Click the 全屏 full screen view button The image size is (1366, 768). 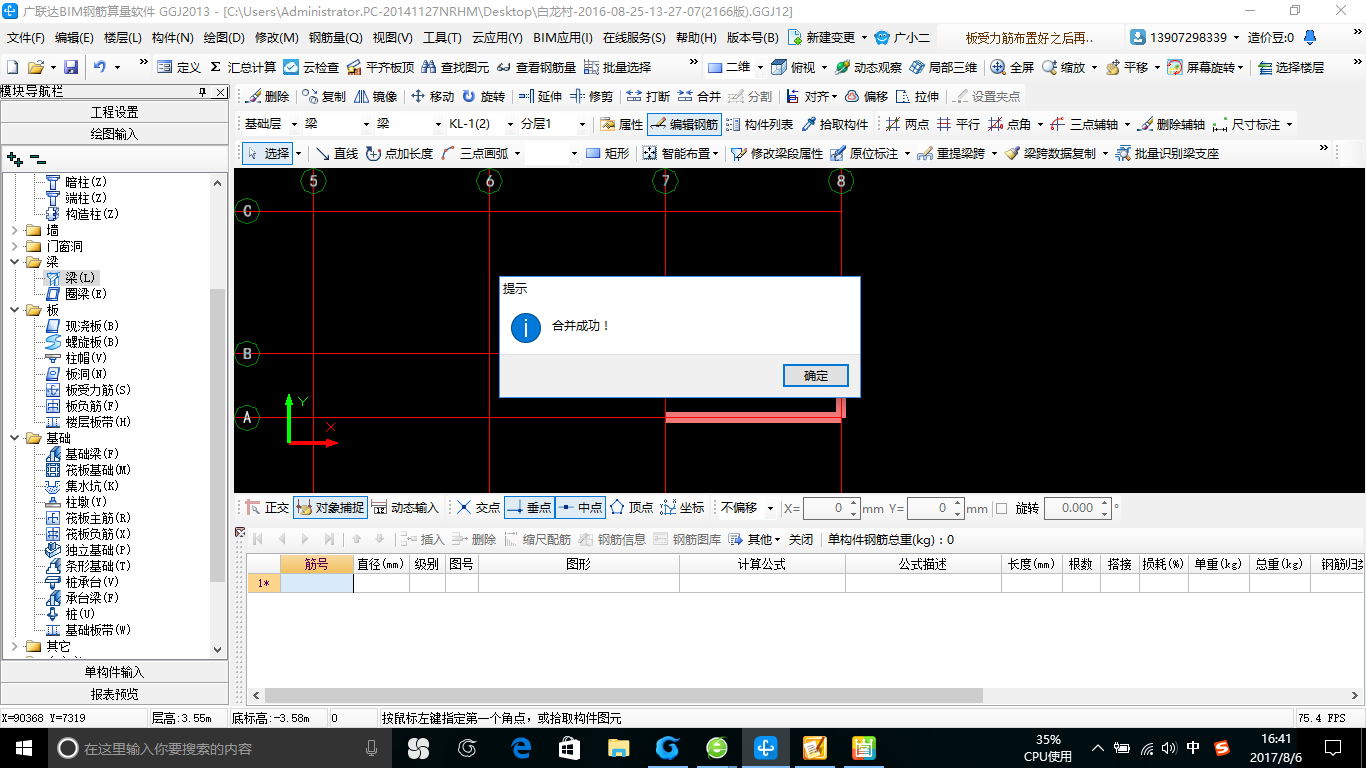click(1012, 67)
